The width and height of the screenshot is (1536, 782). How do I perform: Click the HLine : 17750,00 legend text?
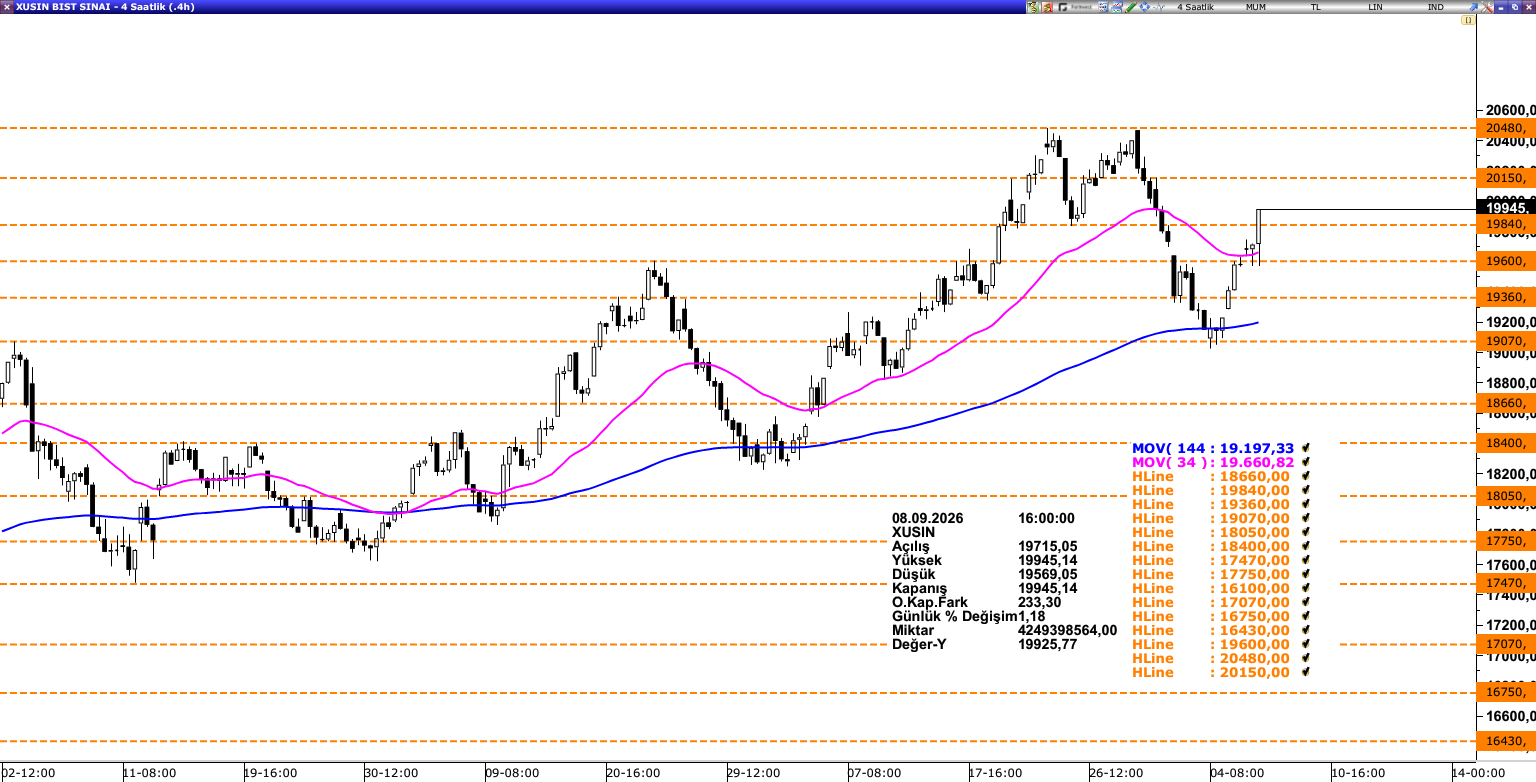coord(1210,575)
